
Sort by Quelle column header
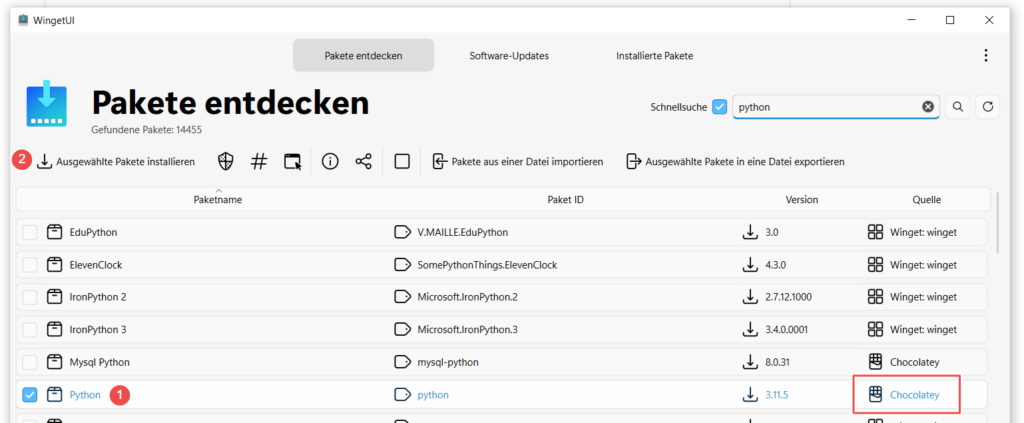[x=927, y=200]
